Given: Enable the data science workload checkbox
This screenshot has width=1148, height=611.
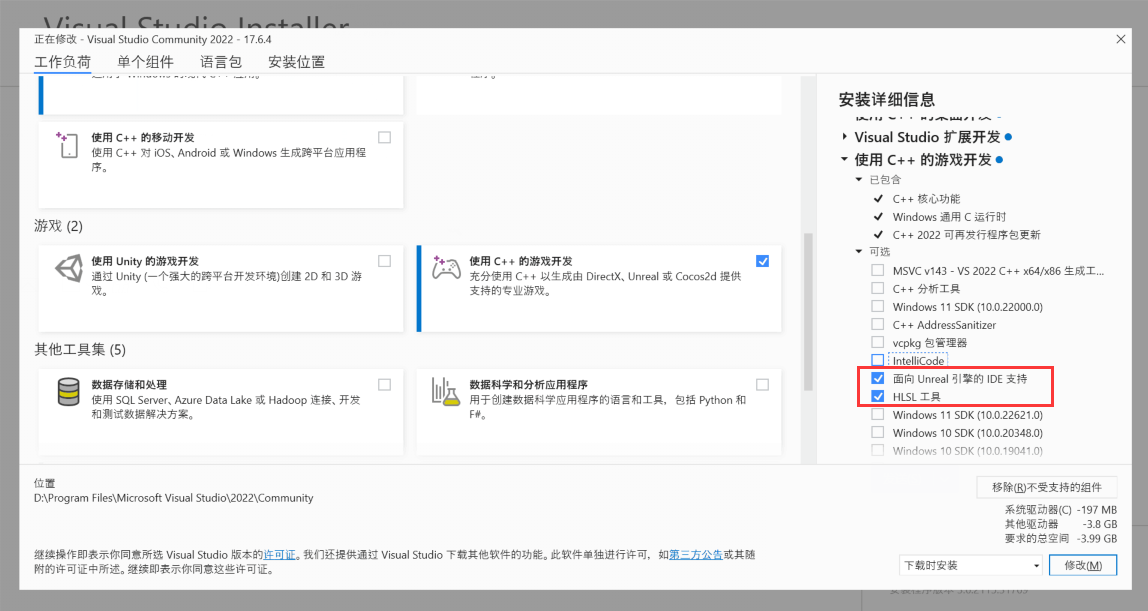Looking at the screenshot, I should point(762,385).
